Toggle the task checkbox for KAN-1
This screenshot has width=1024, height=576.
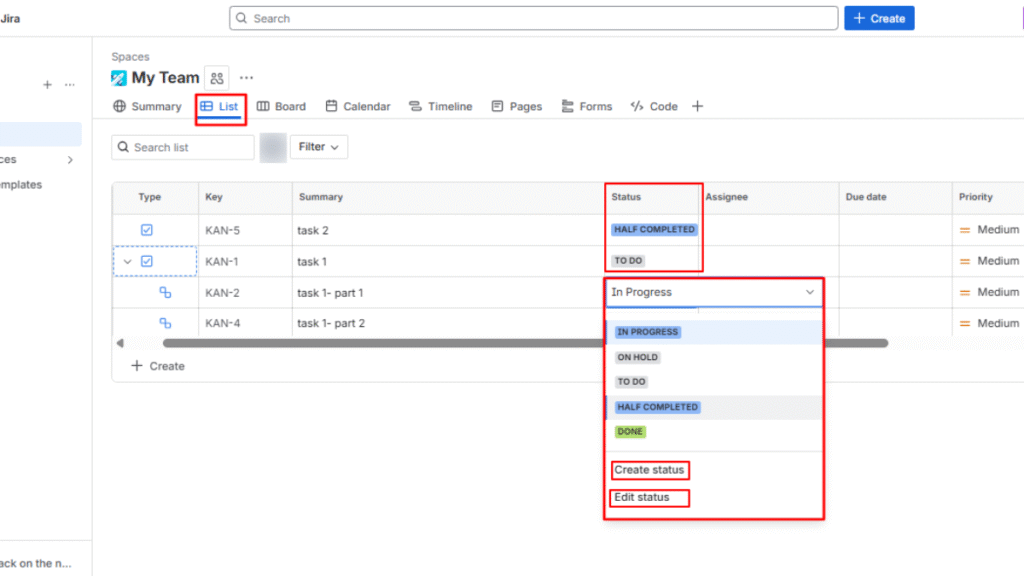147,260
